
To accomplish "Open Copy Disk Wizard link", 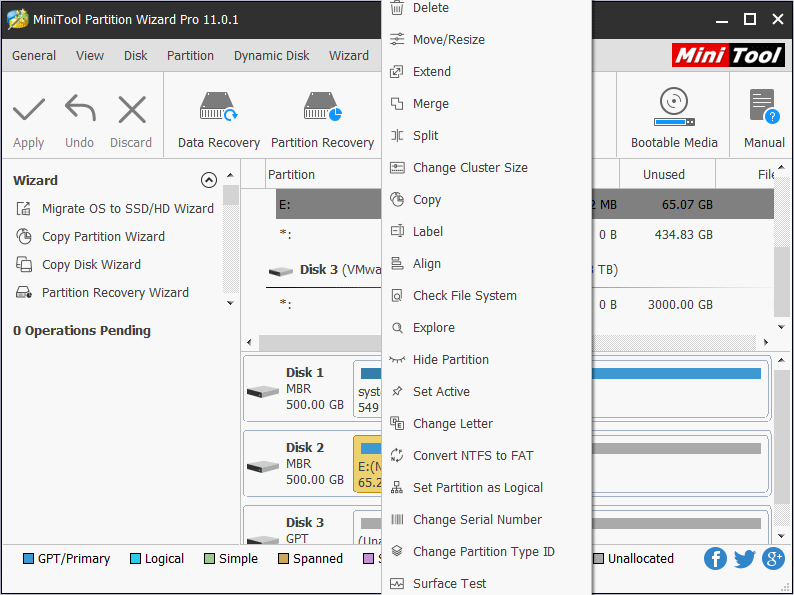I will [x=91, y=264].
